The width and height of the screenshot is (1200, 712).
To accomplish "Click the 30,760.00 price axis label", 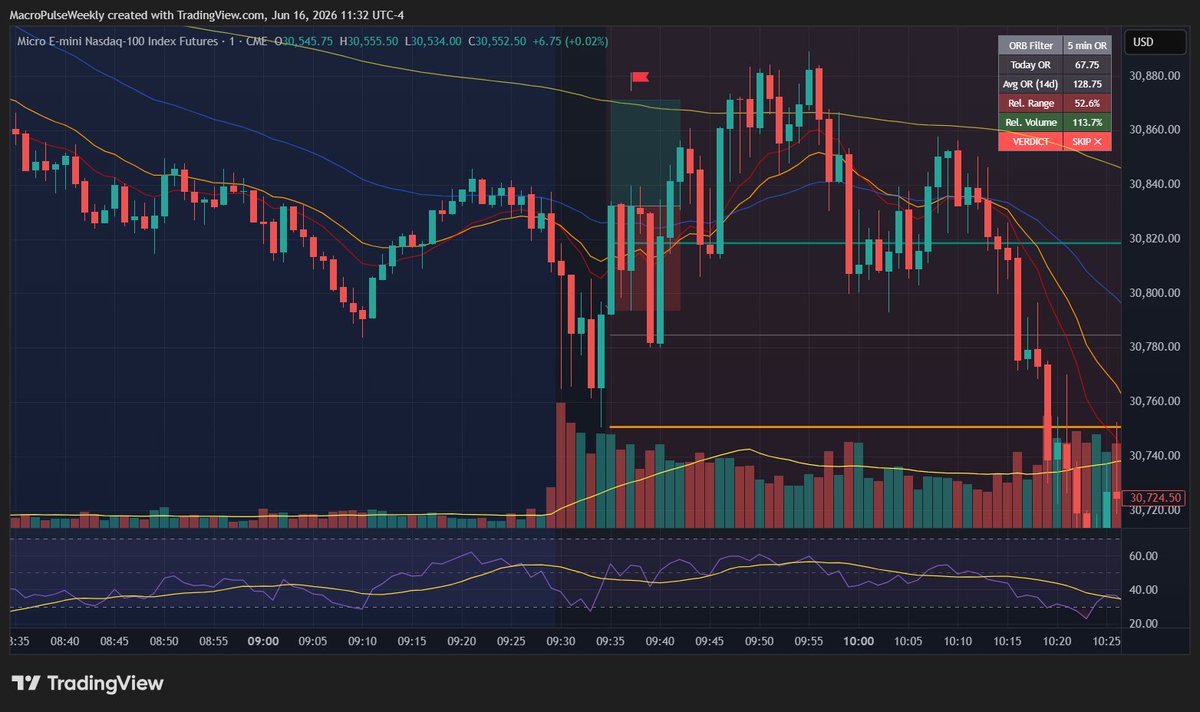I will (1156, 401).
